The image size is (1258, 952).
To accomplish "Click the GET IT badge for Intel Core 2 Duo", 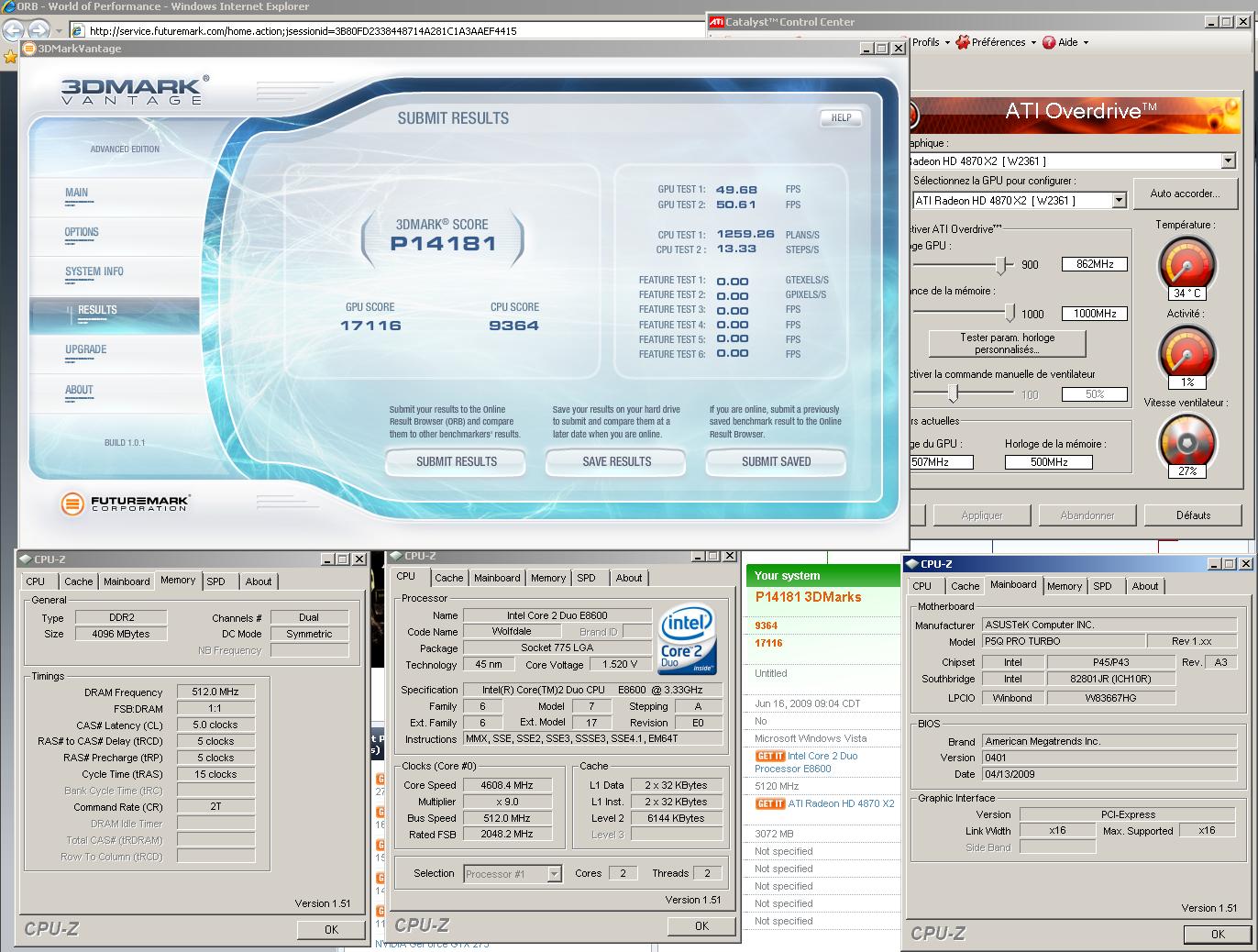I will point(770,757).
